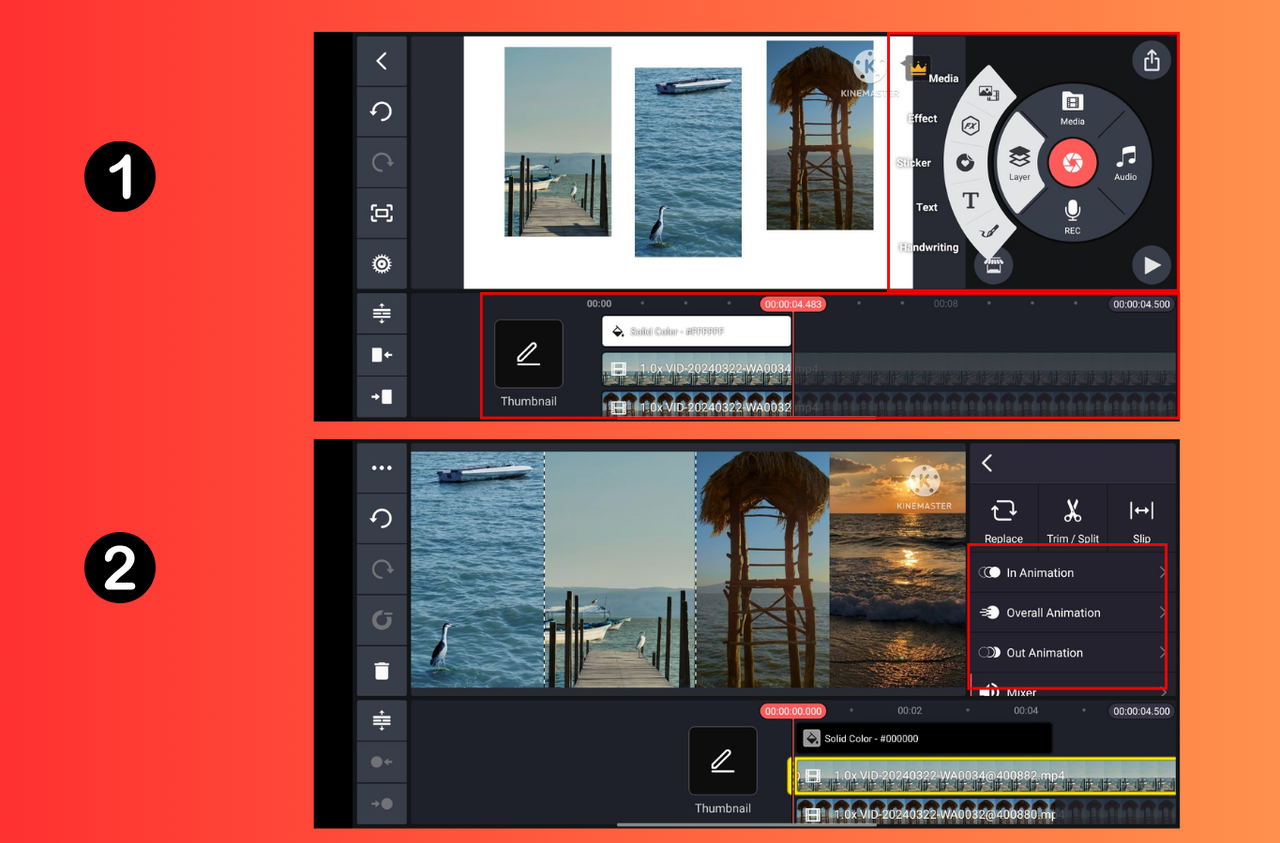This screenshot has width=1280, height=843.
Task: Tap the play button to preview
Action: coord(1151,265)
